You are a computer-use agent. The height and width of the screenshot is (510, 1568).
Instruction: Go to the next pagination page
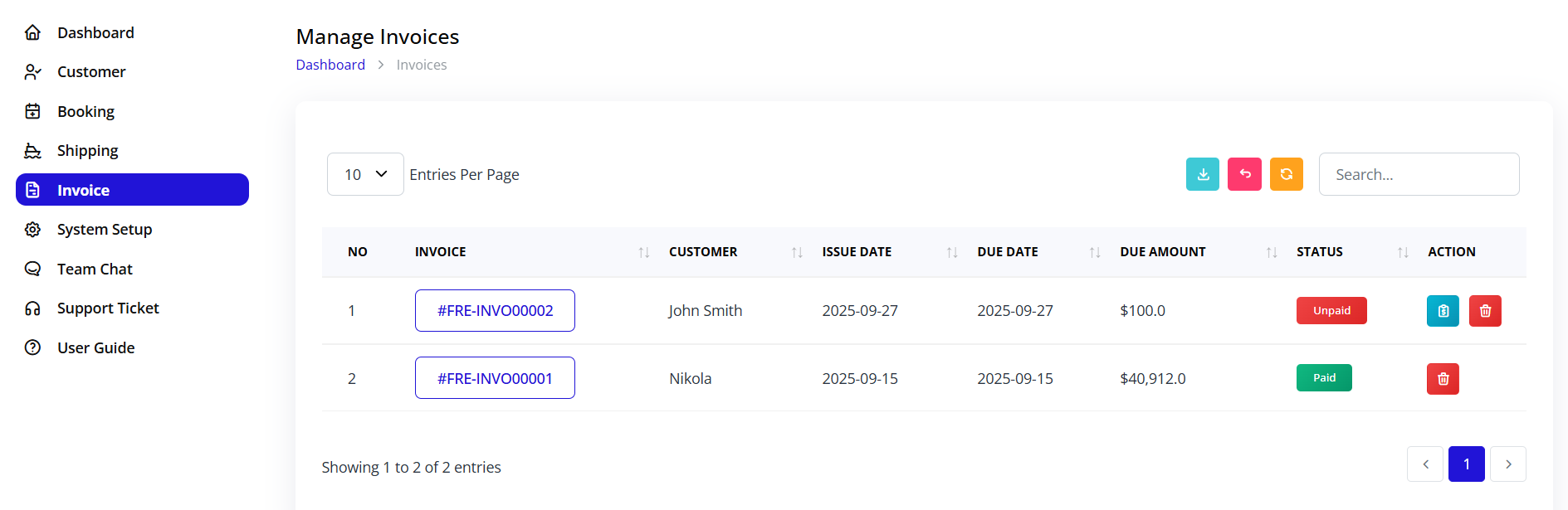(1507, 464)
